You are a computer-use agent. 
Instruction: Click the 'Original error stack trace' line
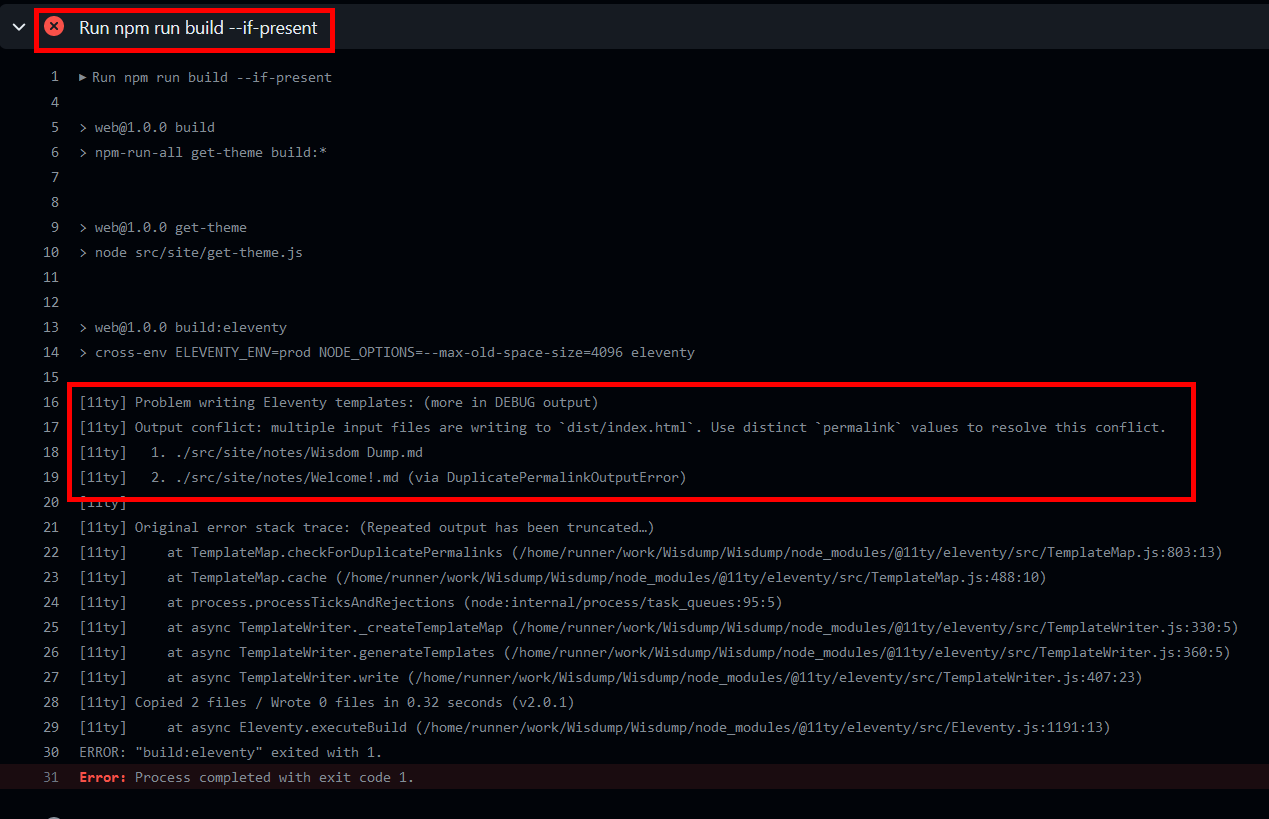click(394, 527)
